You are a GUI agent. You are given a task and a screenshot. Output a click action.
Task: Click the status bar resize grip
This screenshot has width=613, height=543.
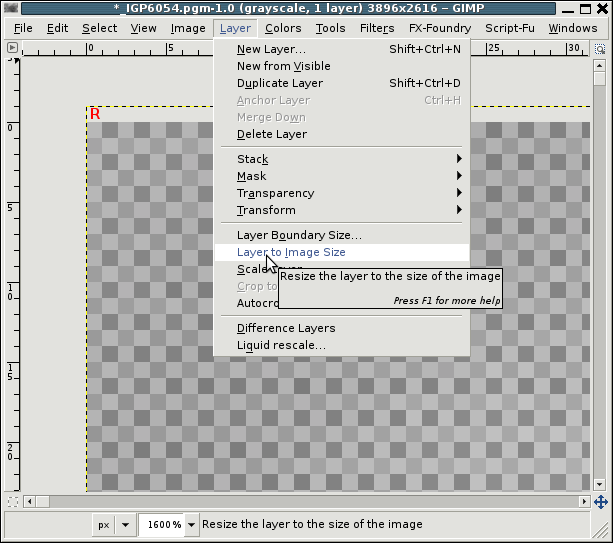coord(600,530)
